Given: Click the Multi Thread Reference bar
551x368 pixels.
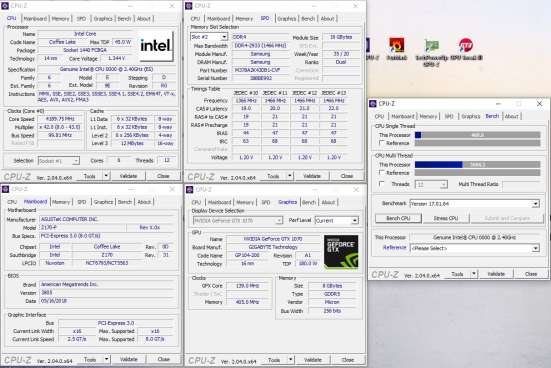Looking at the screenshot, I should tap(478, 173).
